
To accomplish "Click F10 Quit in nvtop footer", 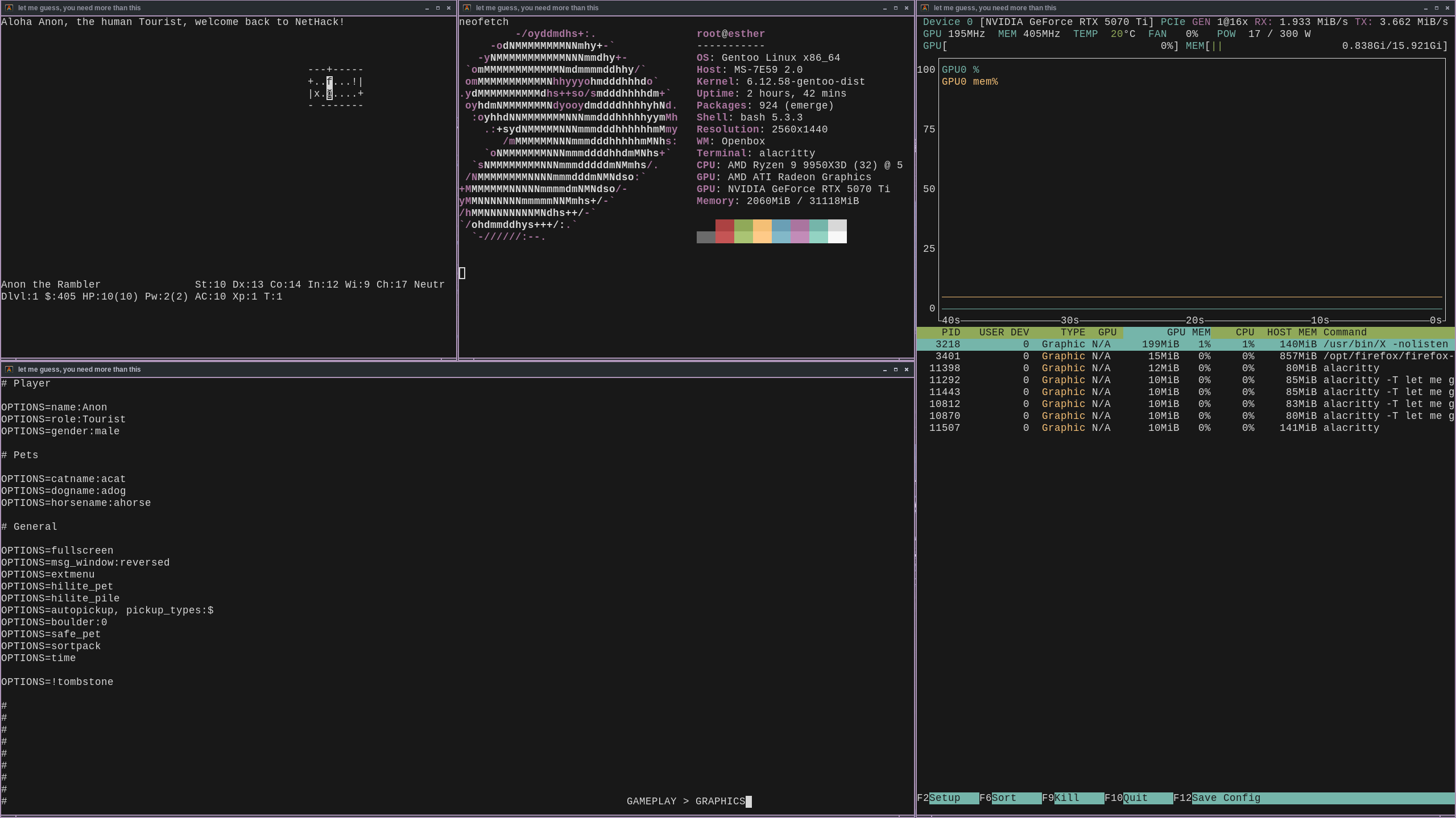I will pos(1135,798).
